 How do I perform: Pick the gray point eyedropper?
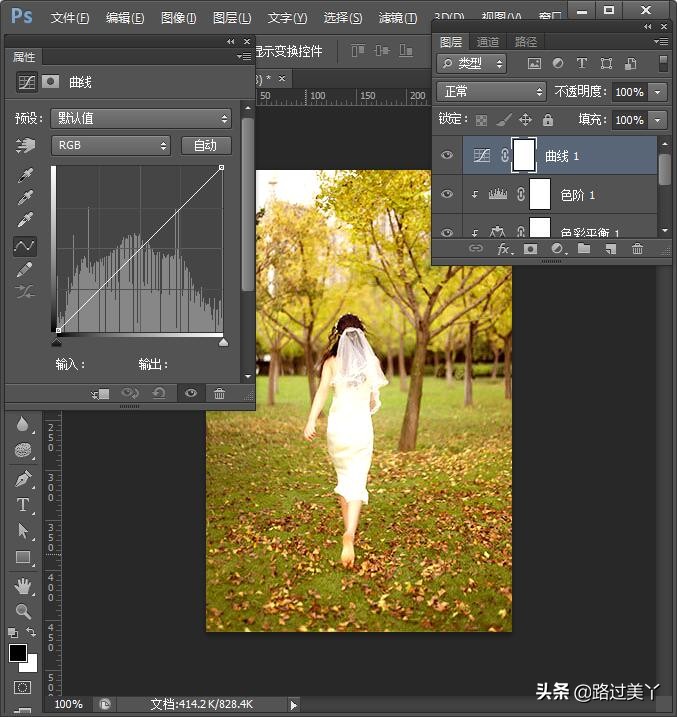(x=25, y=198)
